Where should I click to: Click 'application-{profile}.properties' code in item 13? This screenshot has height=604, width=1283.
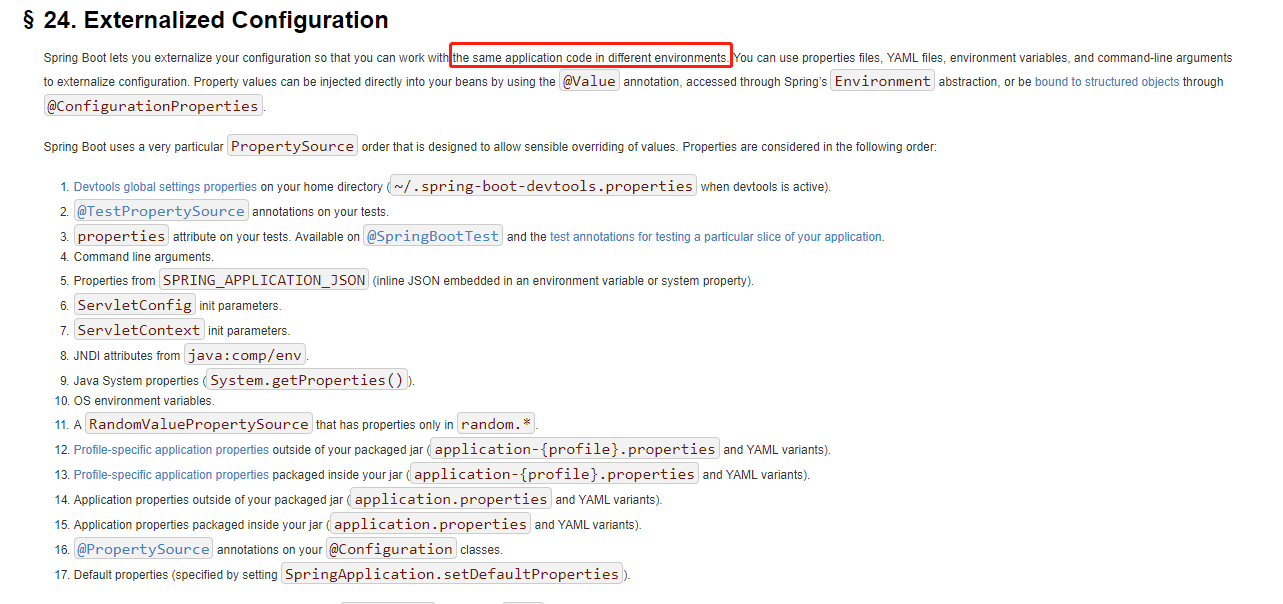(x=554, y=474)
